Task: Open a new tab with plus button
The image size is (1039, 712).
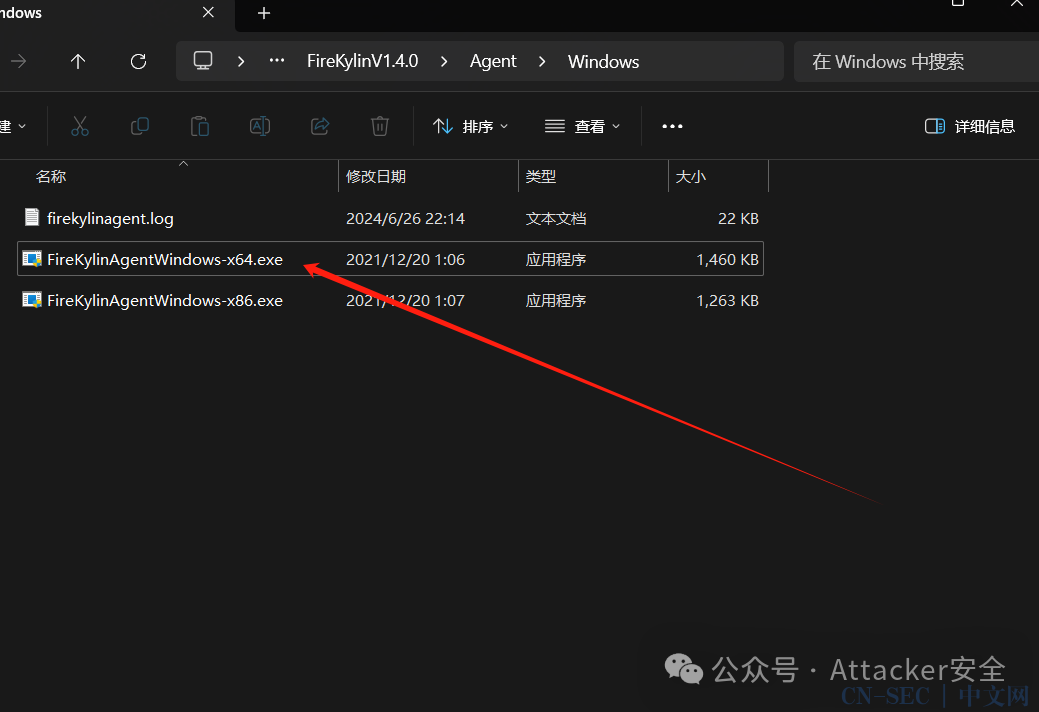Action: coord(264,13)
